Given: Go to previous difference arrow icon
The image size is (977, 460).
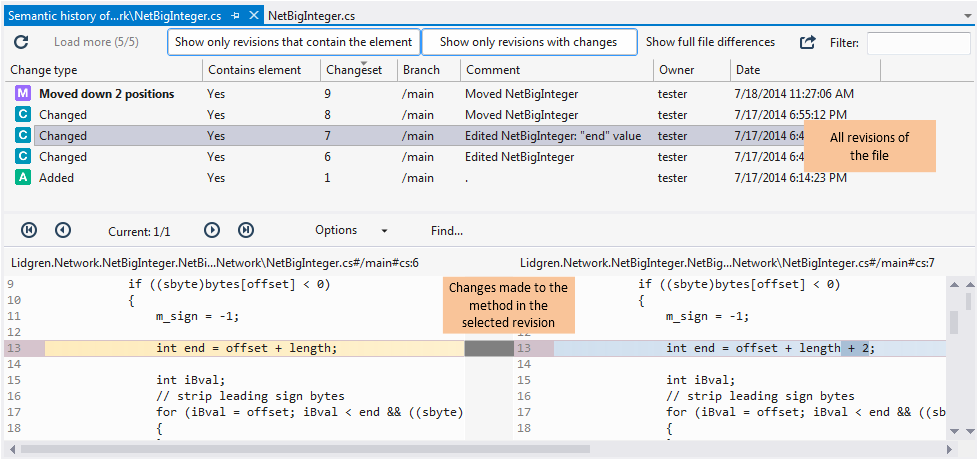Looking at the screenshot, I should [x=63, y=230].
